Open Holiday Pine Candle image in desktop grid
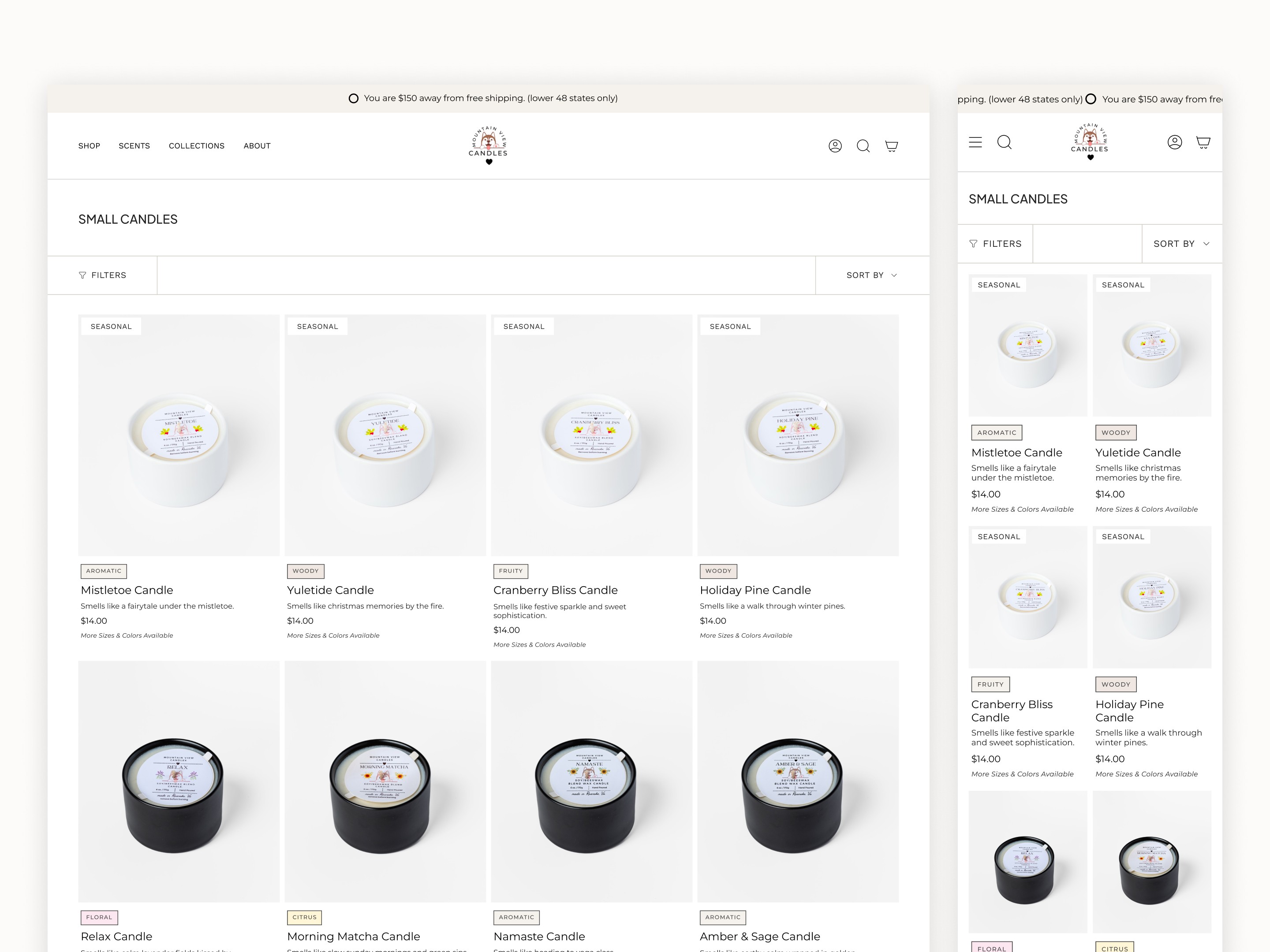 (798, 435)
